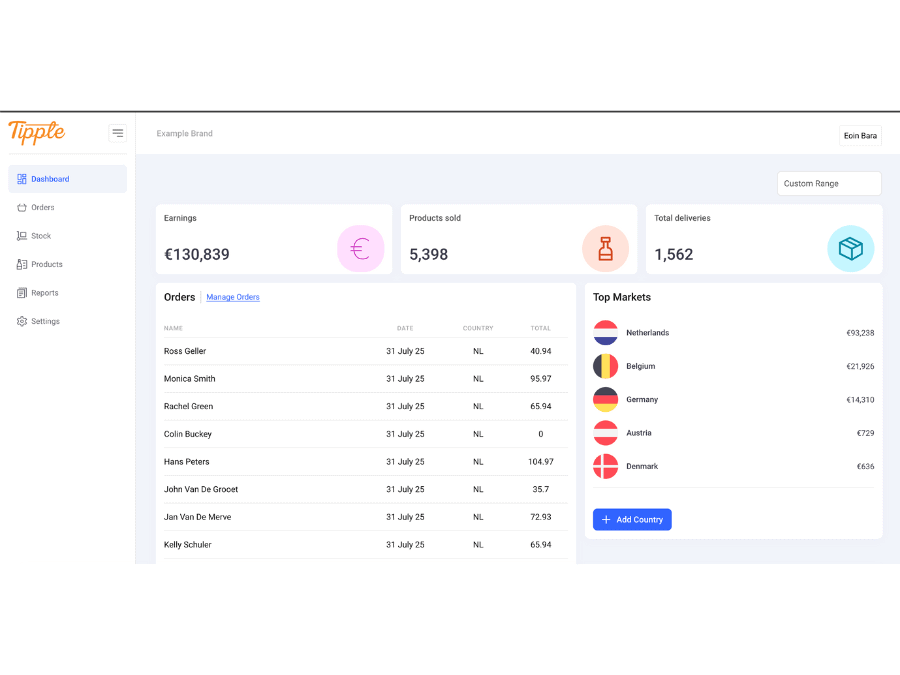Click the Denmark market name
Viewport: 900px width, 675px height.
642,467
